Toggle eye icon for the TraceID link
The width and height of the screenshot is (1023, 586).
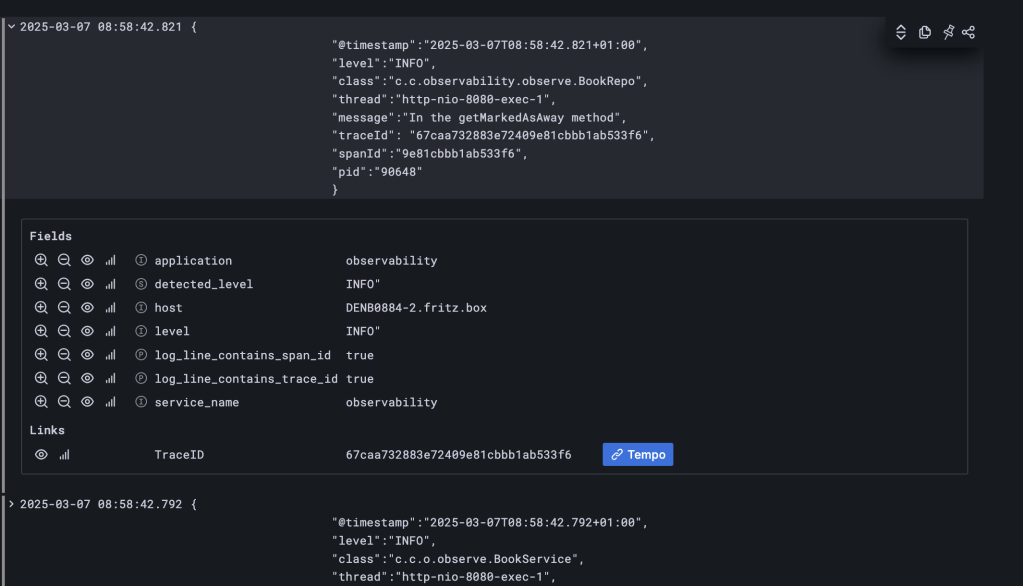pos(41,455)
